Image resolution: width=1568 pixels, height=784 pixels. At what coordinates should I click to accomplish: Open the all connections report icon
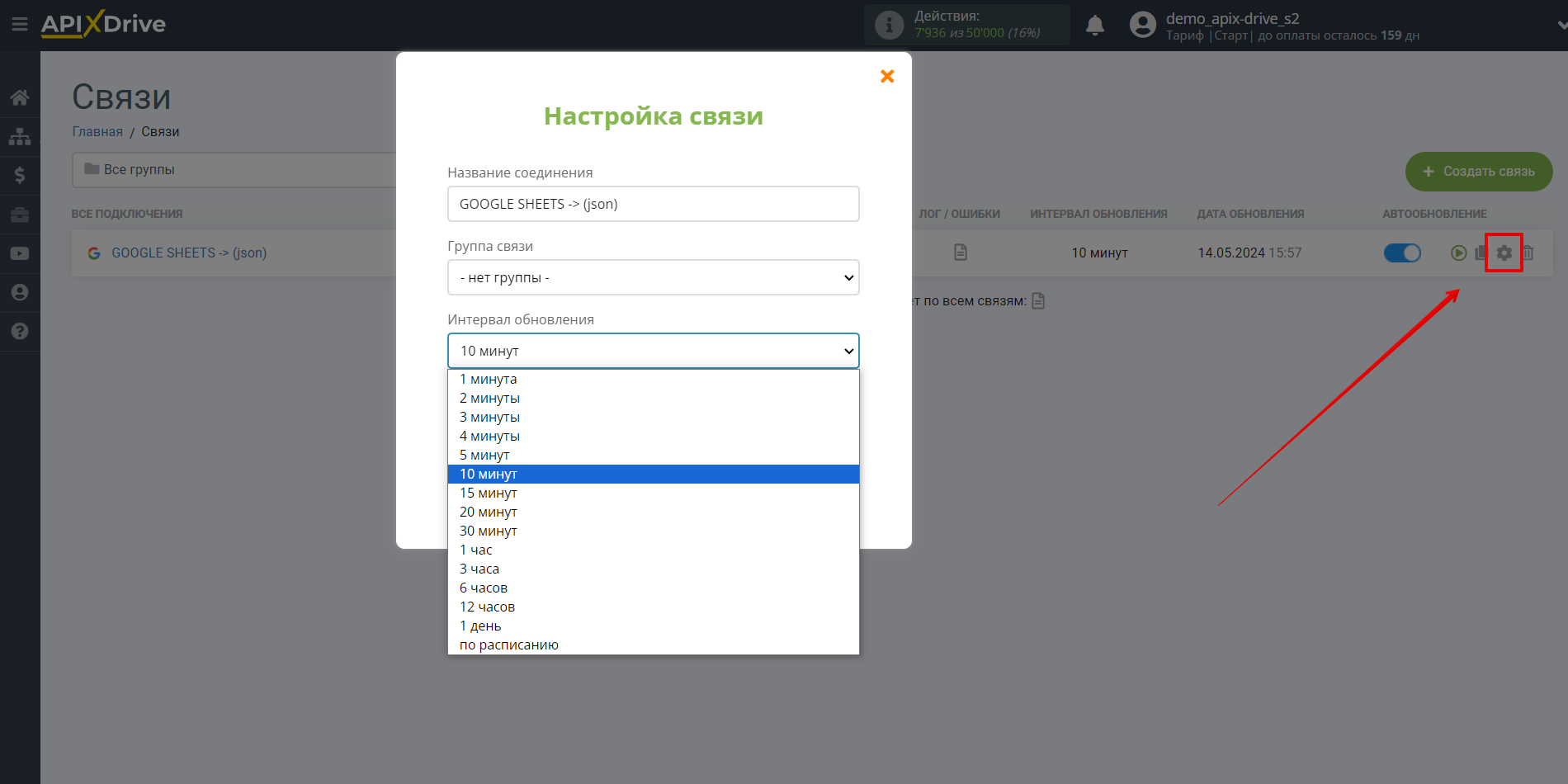(1038, 300)
